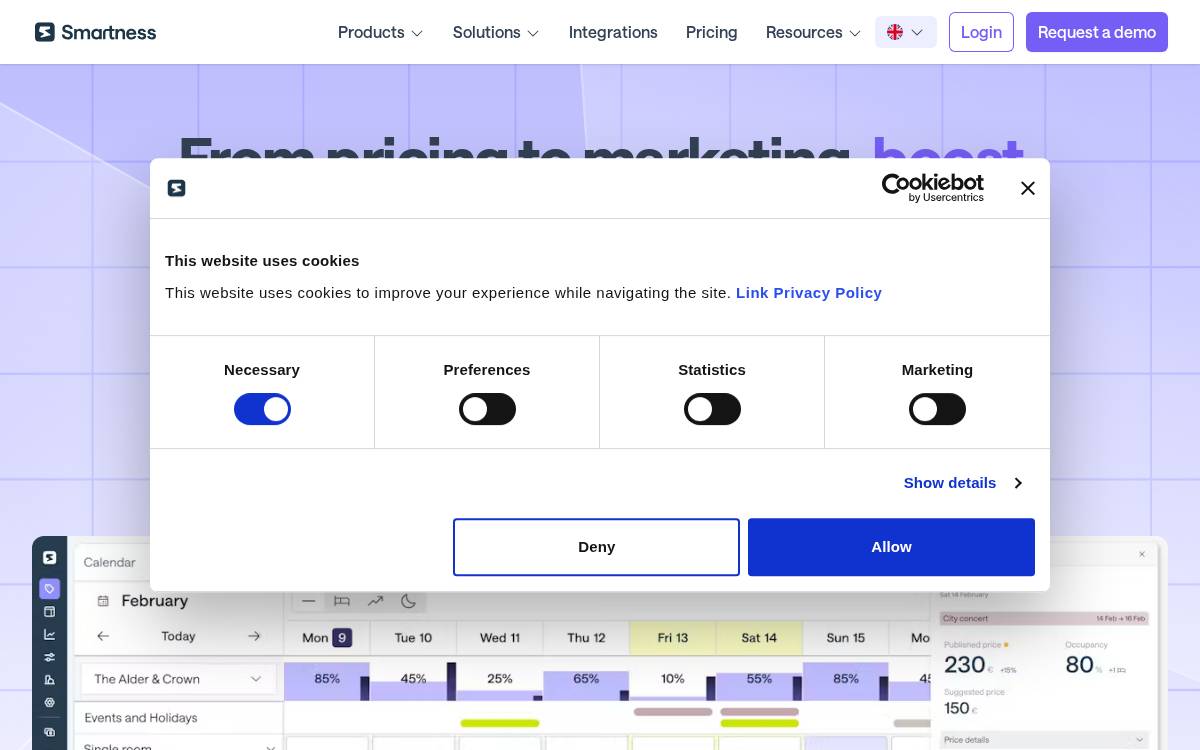The image size is (1200, 750).
Task: Select the moon icon in the toolbar
Action: 408,601
